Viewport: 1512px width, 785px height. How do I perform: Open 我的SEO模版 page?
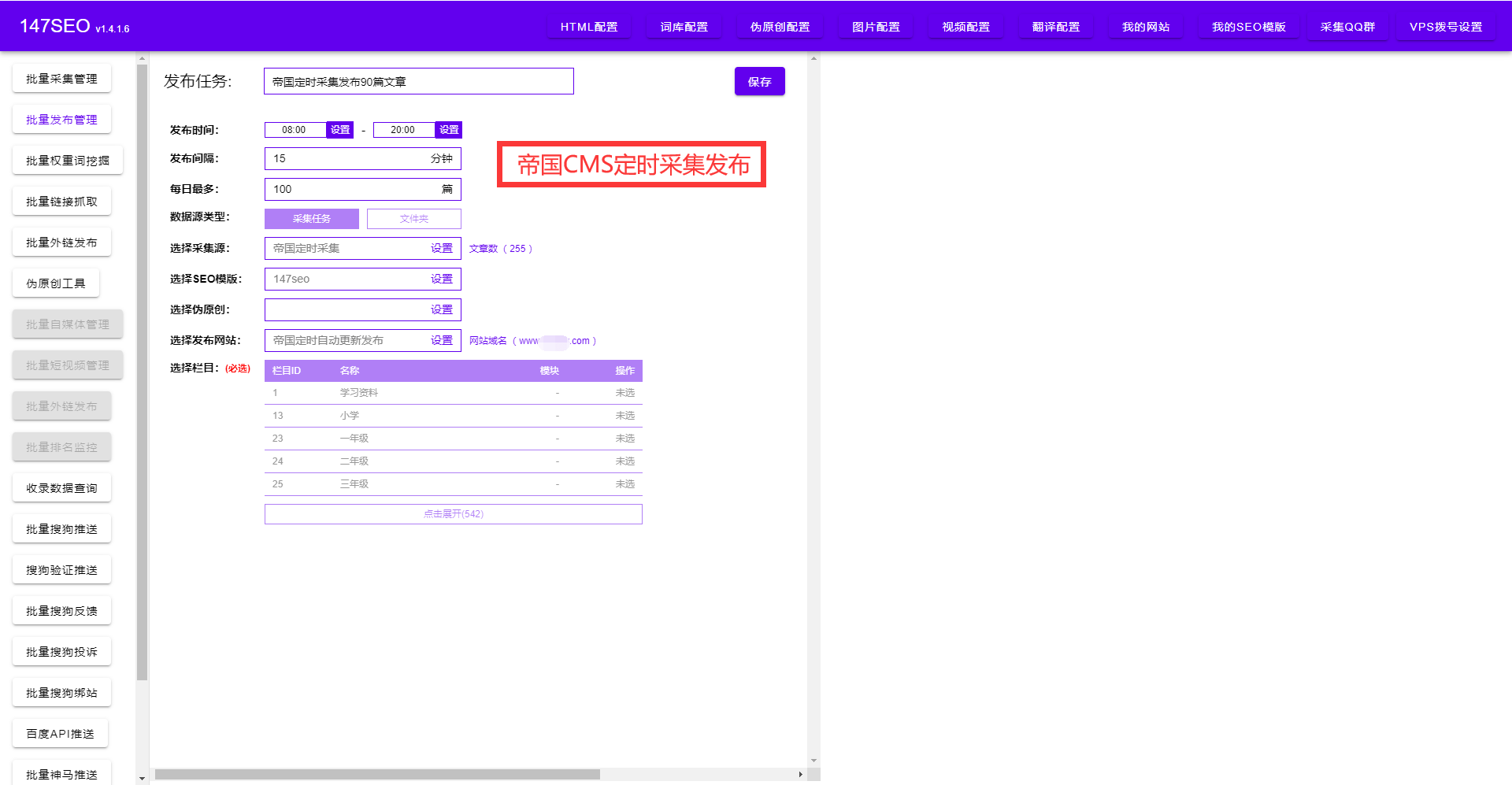[x=1249, y=27]
